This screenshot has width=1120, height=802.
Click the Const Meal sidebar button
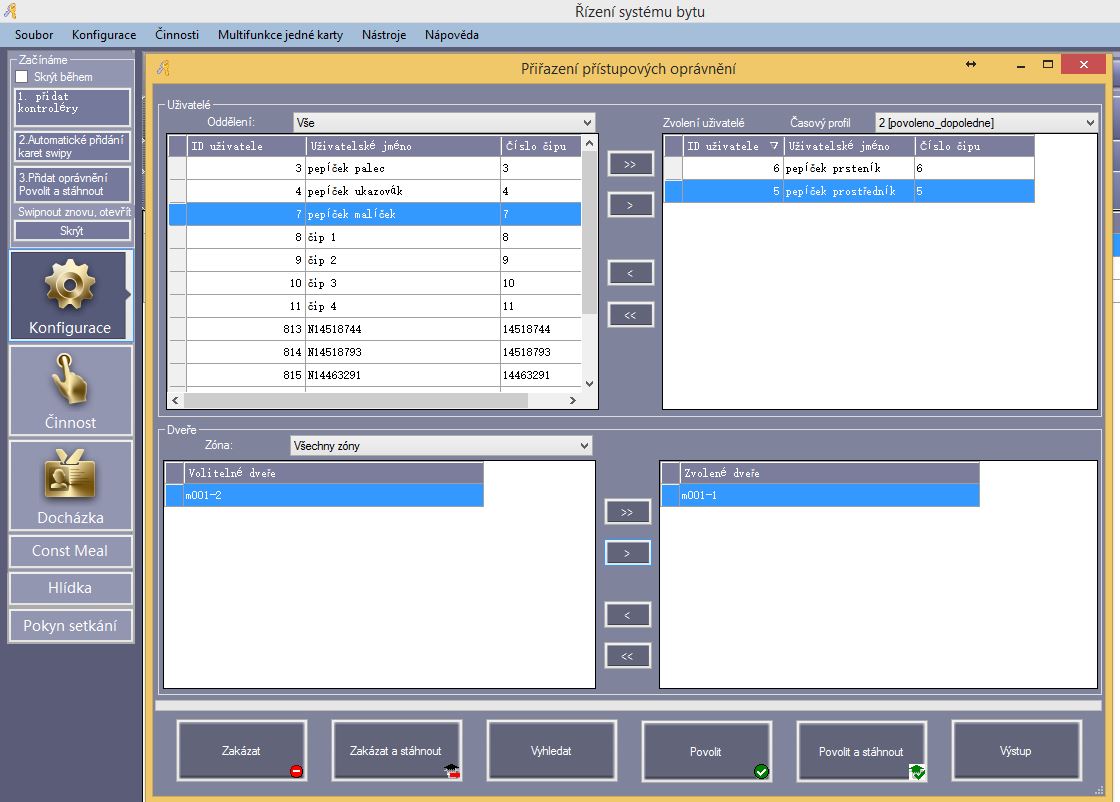[x=71, y=551]
